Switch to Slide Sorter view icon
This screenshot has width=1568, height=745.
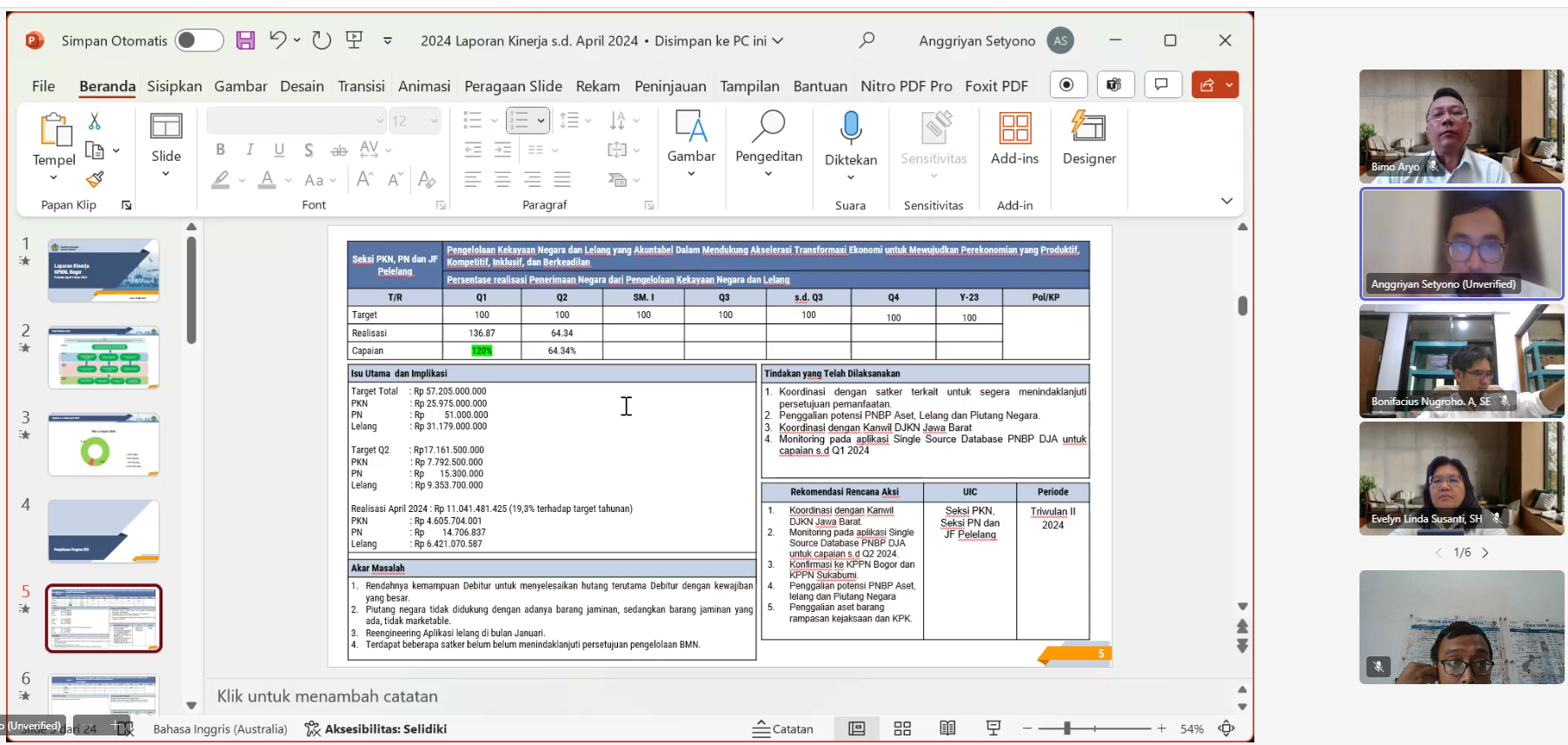pos(902,728)
